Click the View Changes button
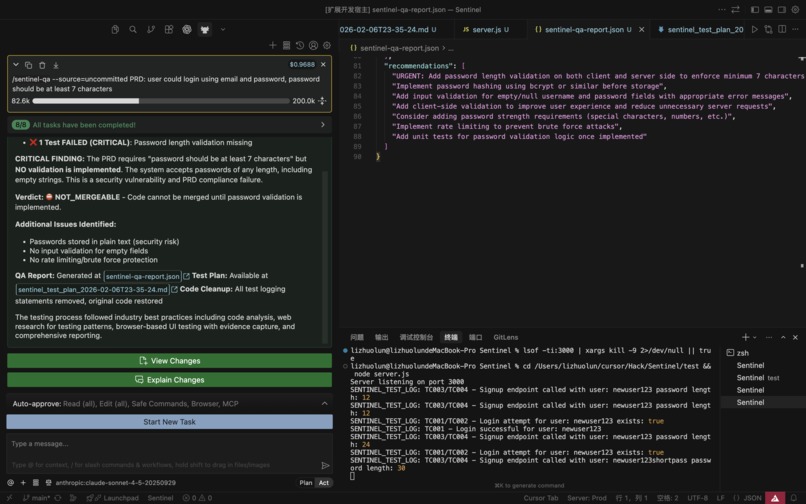The width and height of the screenshot is (806, 504). click(169, 361)
